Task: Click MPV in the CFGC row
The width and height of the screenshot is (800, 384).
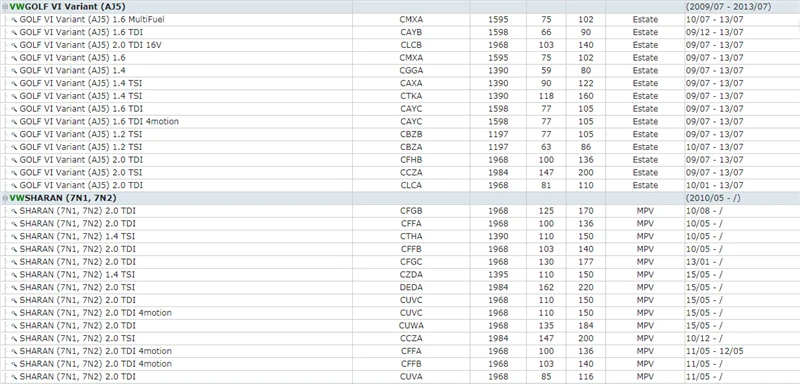Action: (x=645, y=262)
